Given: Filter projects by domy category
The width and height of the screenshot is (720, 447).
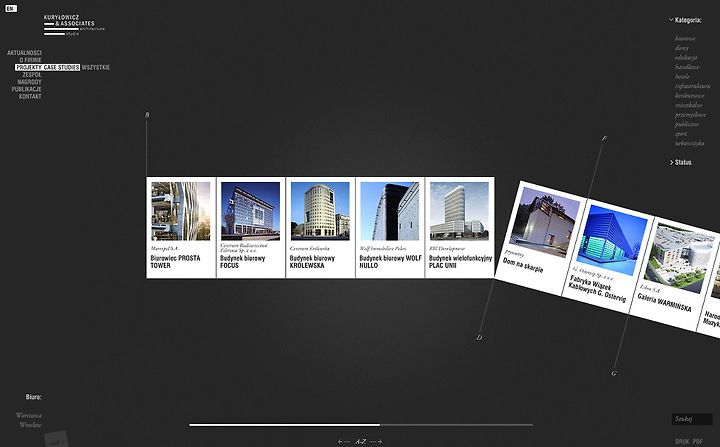Looking at the screenshot, I should click(682, 48).
